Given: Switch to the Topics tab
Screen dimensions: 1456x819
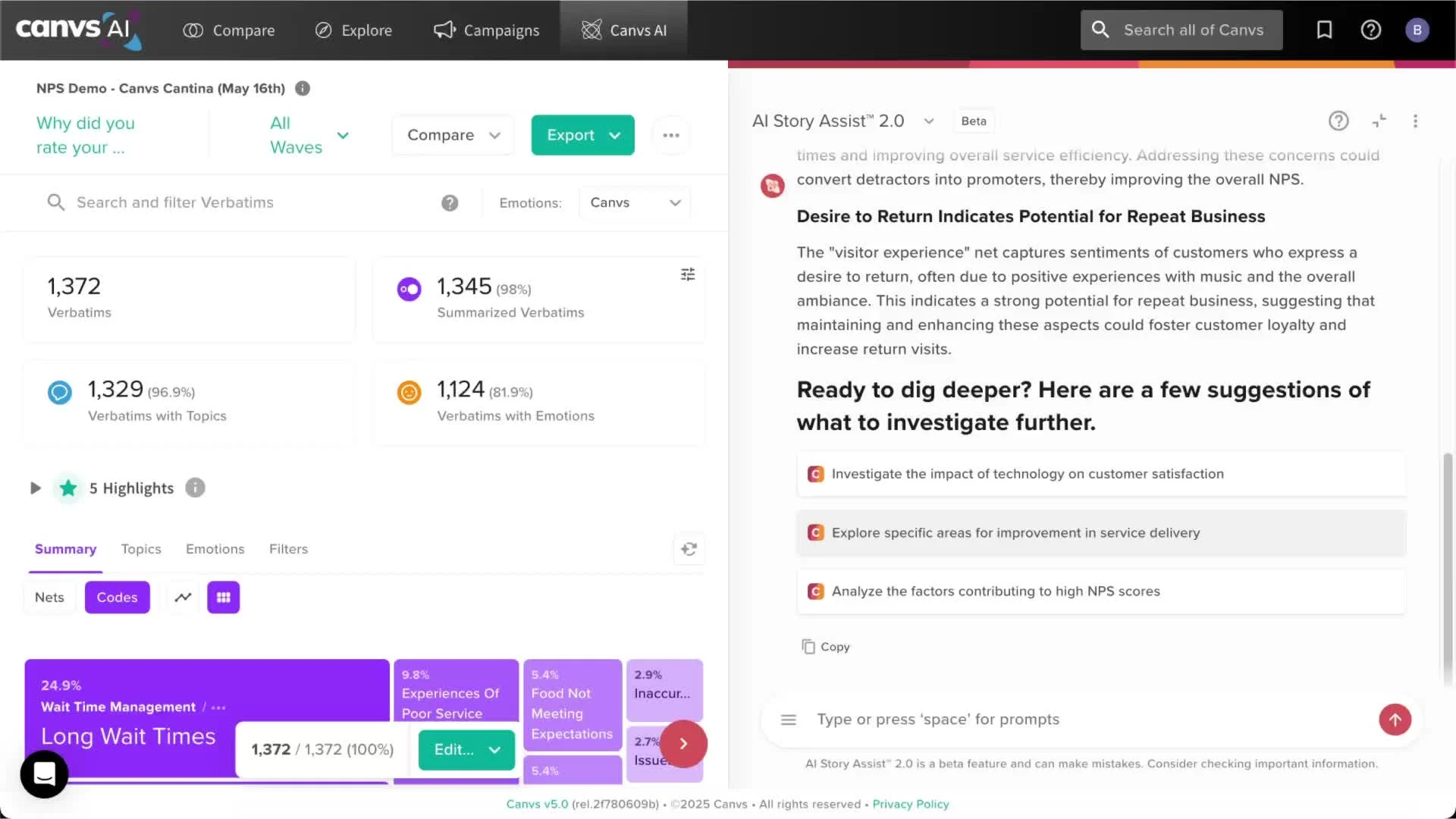Looking at the screenshot, I should 141,549.
